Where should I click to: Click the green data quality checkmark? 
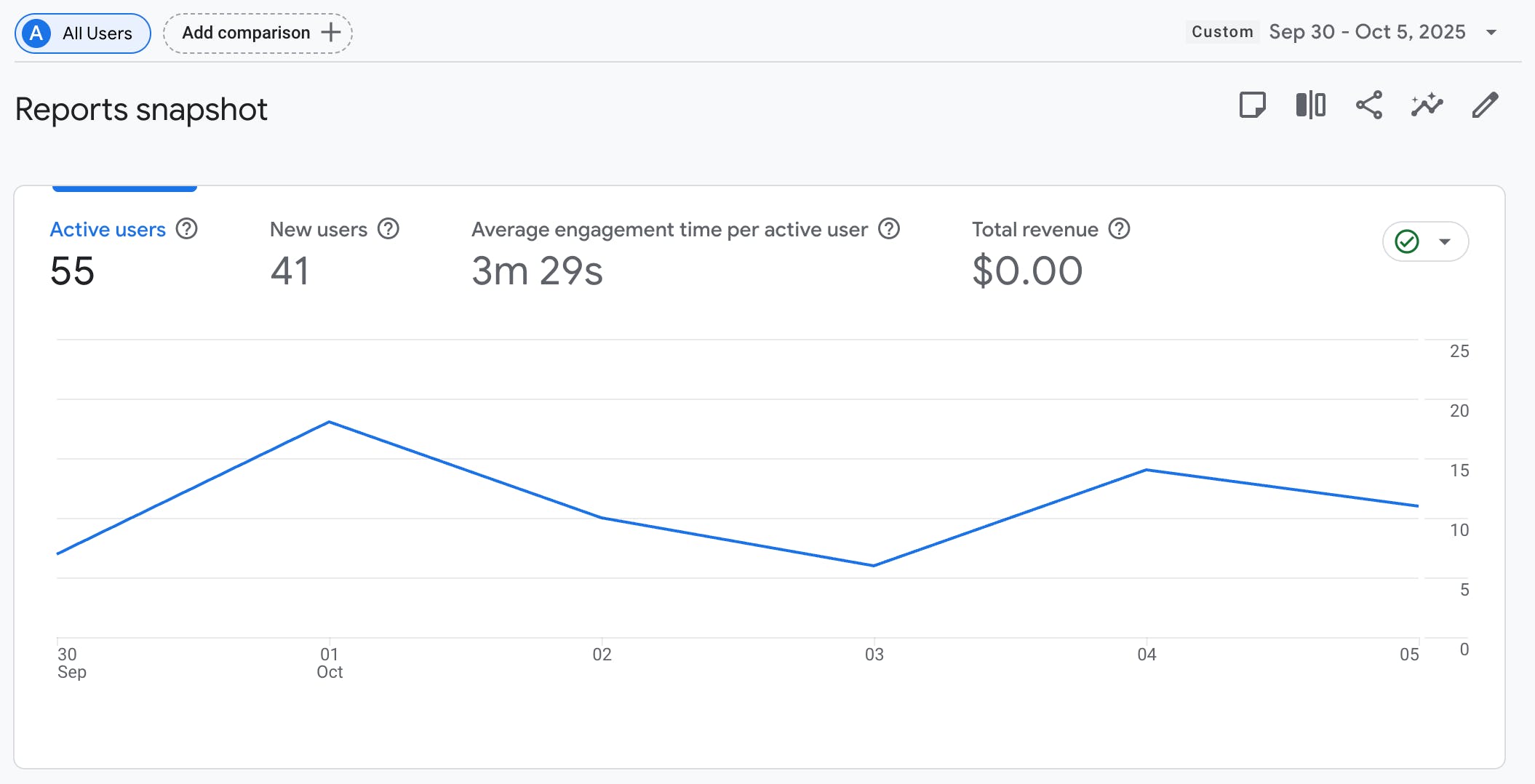click(1407, 241)
